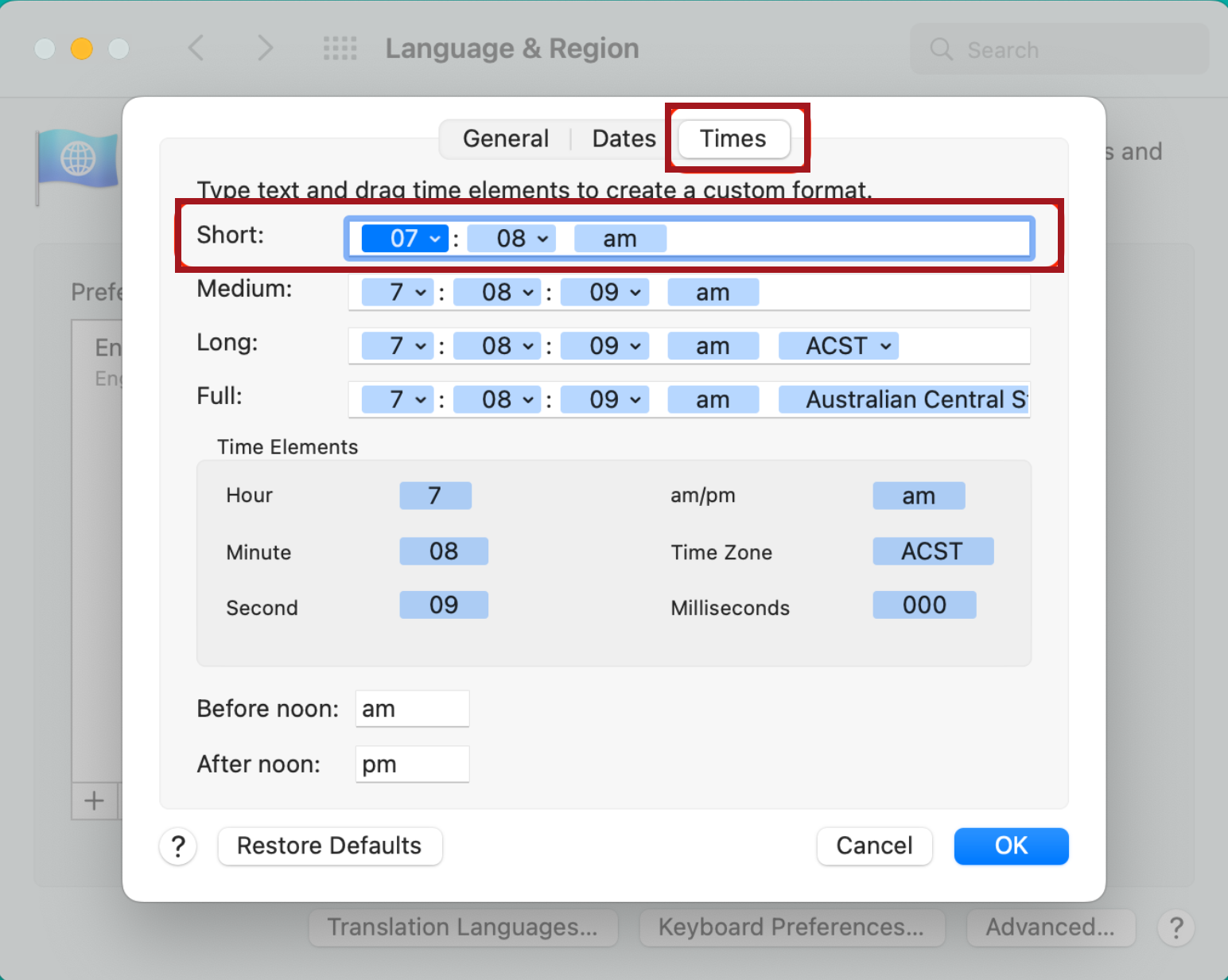Go back with the left arrow
This screenshot has width=1228, height=980.
tap(196, 49)
